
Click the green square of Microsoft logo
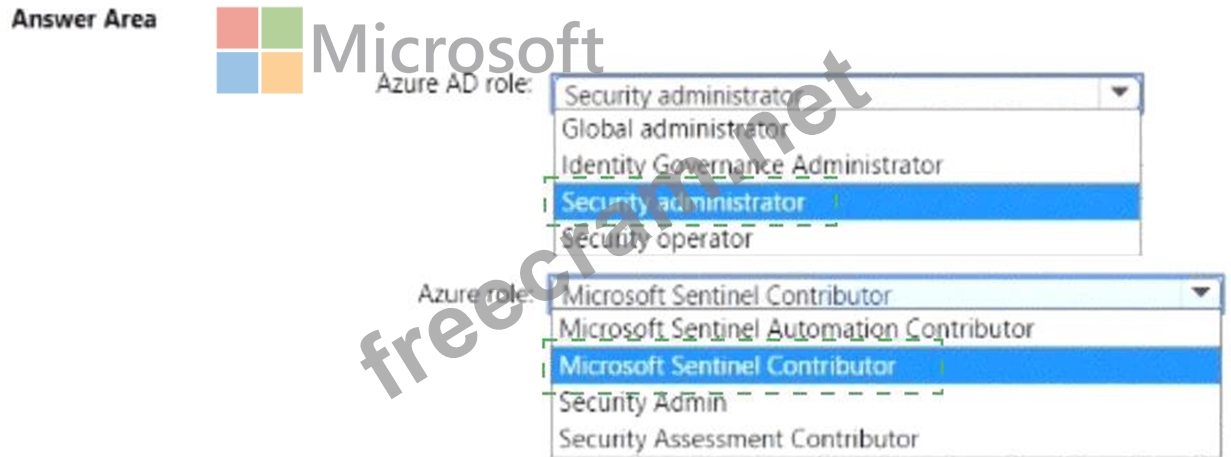pos(282,28)
